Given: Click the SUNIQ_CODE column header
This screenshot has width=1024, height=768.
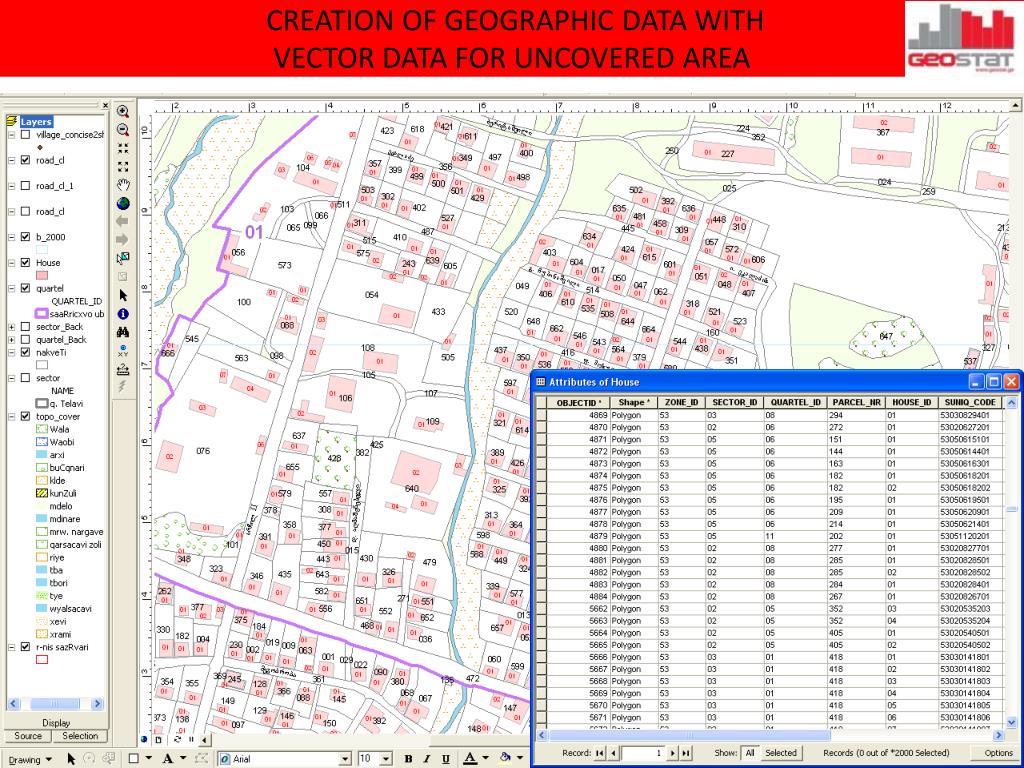Looking at the screenshot, I should tap(970, 403).
